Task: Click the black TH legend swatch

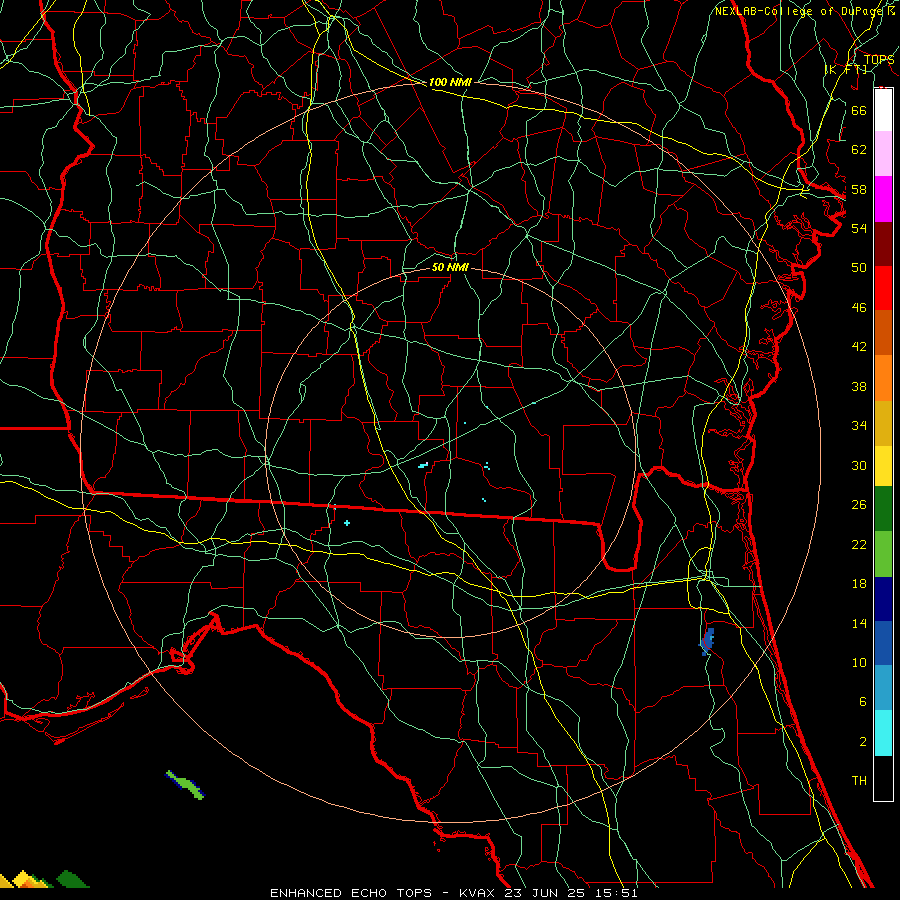Action: pos(883,778)
